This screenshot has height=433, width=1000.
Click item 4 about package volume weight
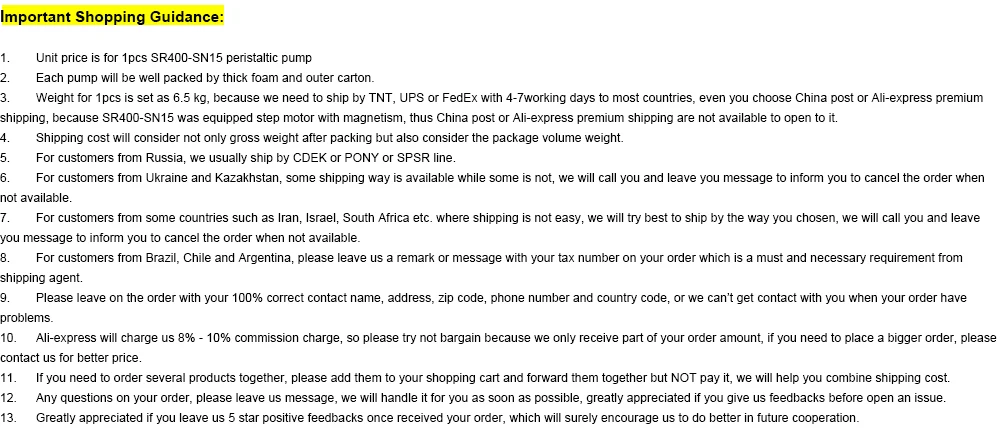point(312,138)
